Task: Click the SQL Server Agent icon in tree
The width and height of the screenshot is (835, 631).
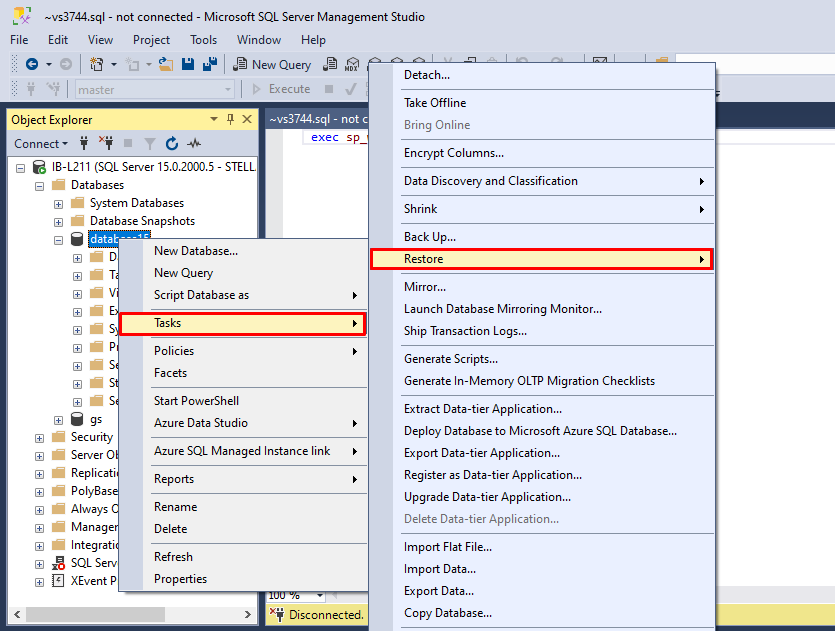Action: tap(59, 563)
